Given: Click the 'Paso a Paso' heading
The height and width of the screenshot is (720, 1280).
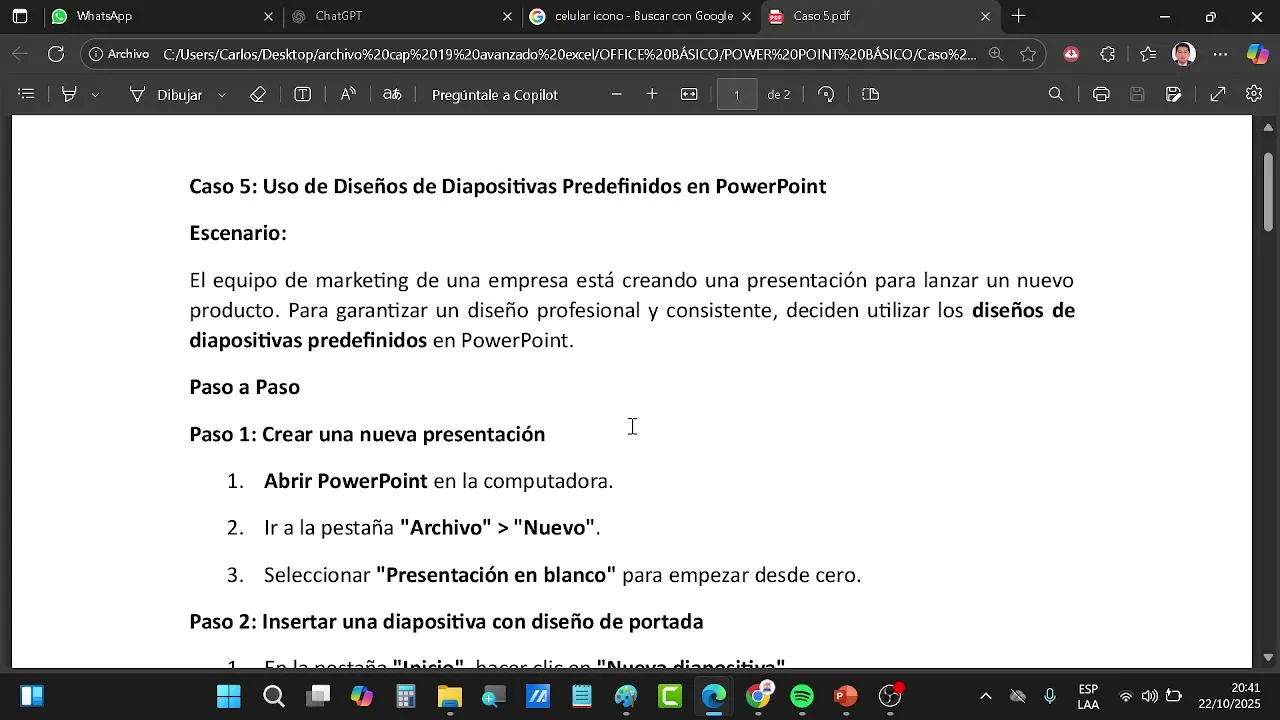Looking at the screenshot, I should [245, 387].
